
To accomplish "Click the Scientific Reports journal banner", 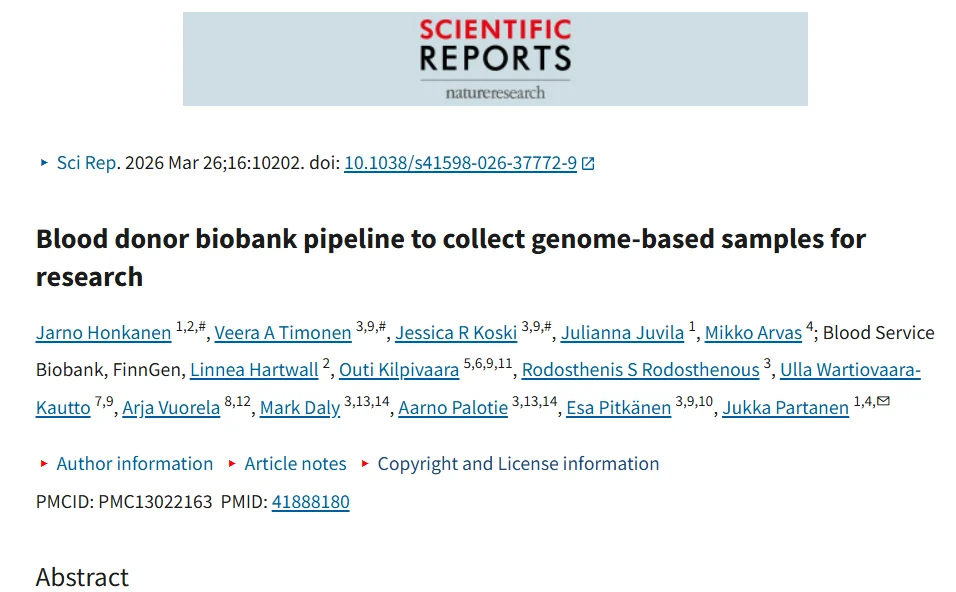I will [x=495, y=59].
